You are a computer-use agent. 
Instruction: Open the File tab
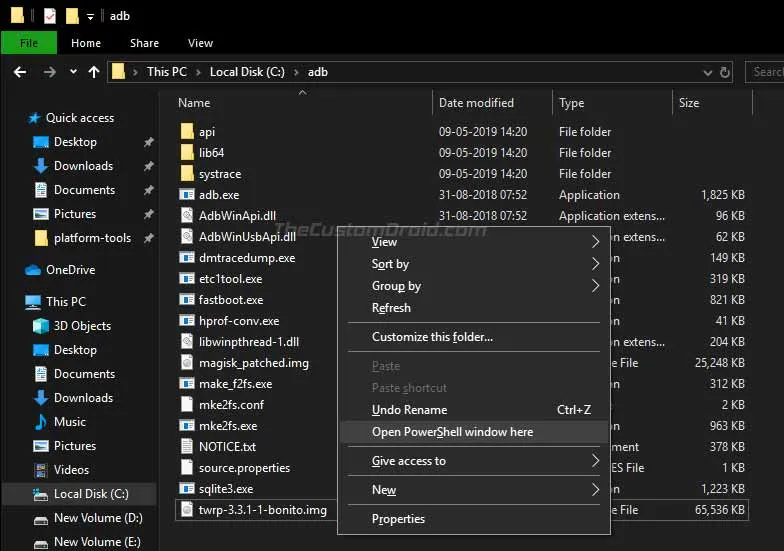click(x=29, y=43)
